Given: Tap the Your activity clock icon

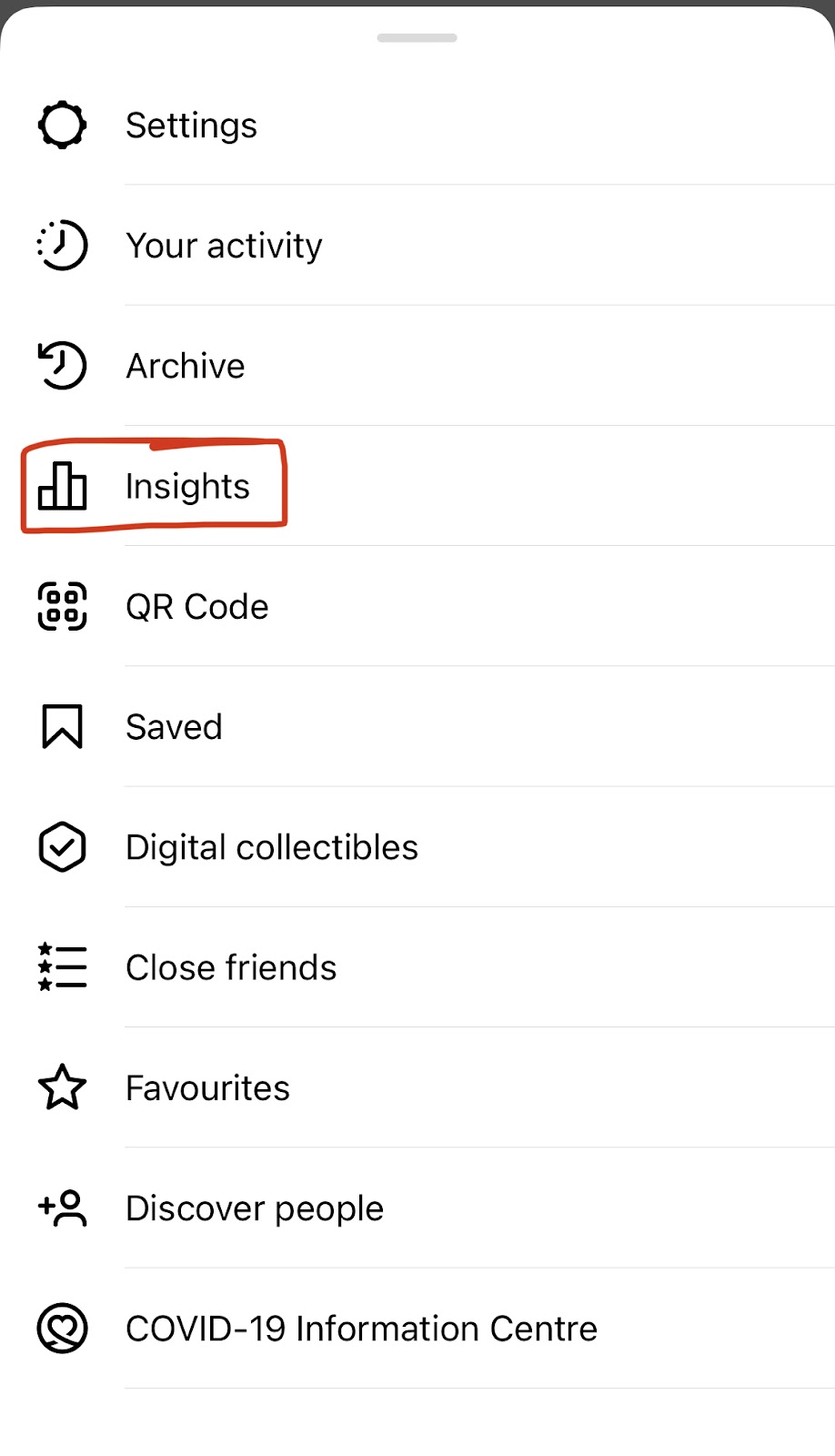Looking at the screenshot, I should (62, 245).
